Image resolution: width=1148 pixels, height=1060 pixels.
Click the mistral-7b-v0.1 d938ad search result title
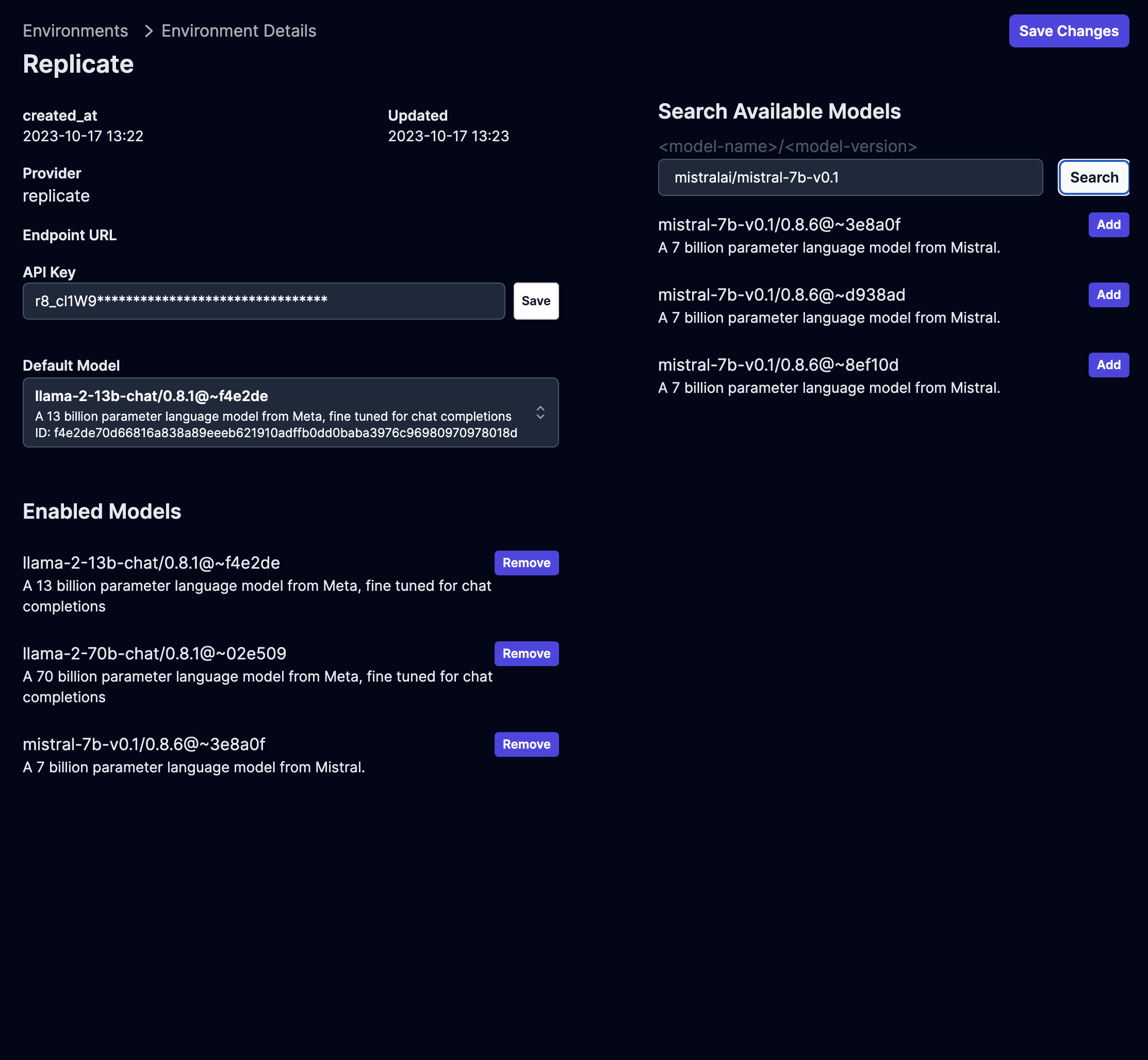(781, 295)
